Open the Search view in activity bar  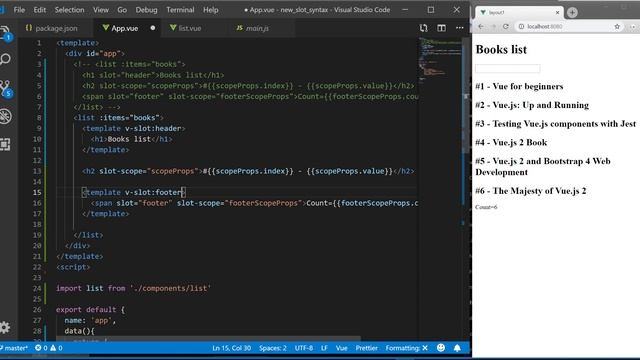[x=5, y=60]
